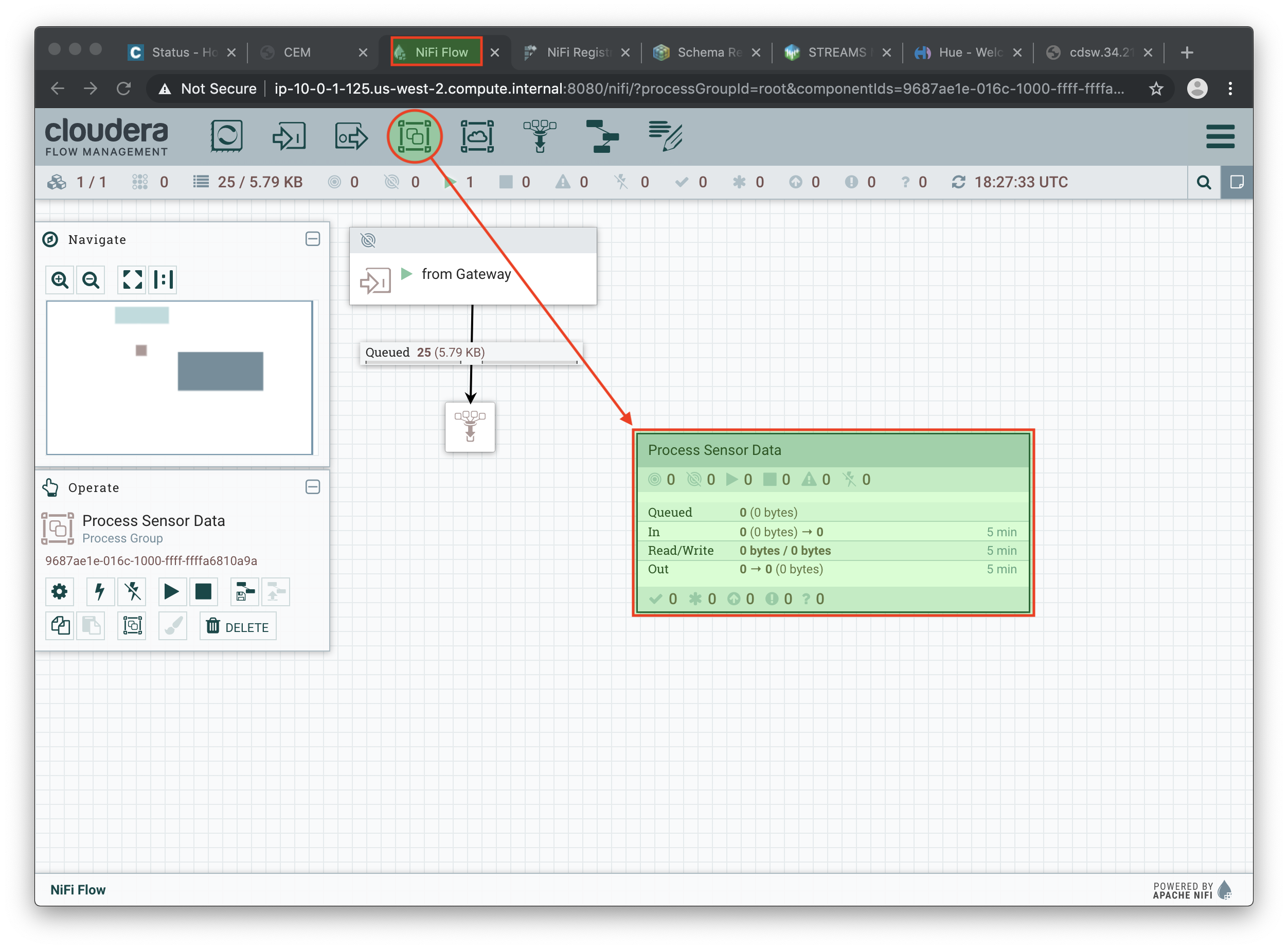Switch to the NiFi Registry browser tab

578,52
